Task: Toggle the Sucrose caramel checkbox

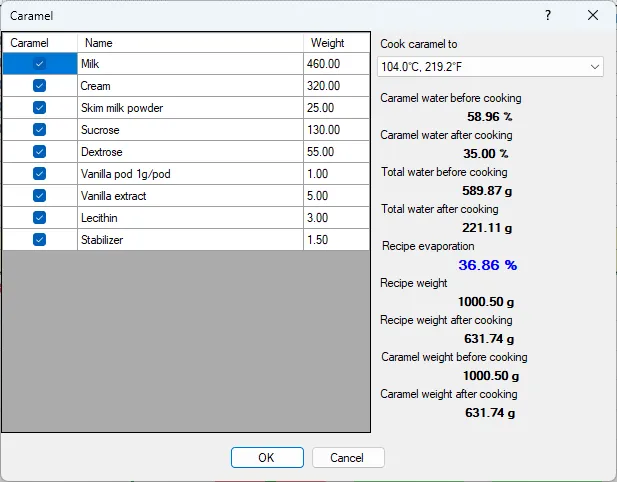Action: pyautogui.click(x=39, y=130)
